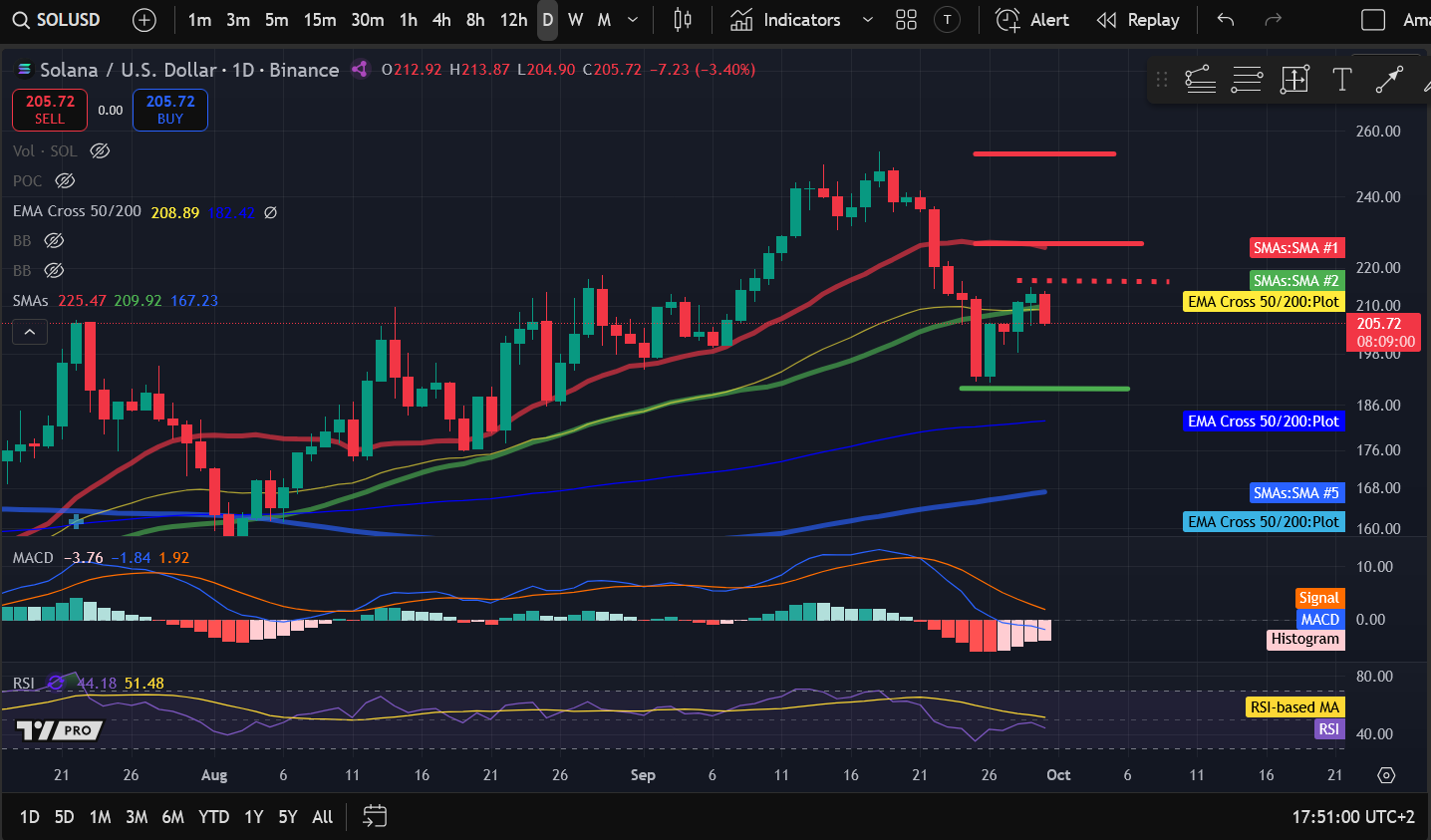Click the TradingView PRO logo

pos(60,730)
